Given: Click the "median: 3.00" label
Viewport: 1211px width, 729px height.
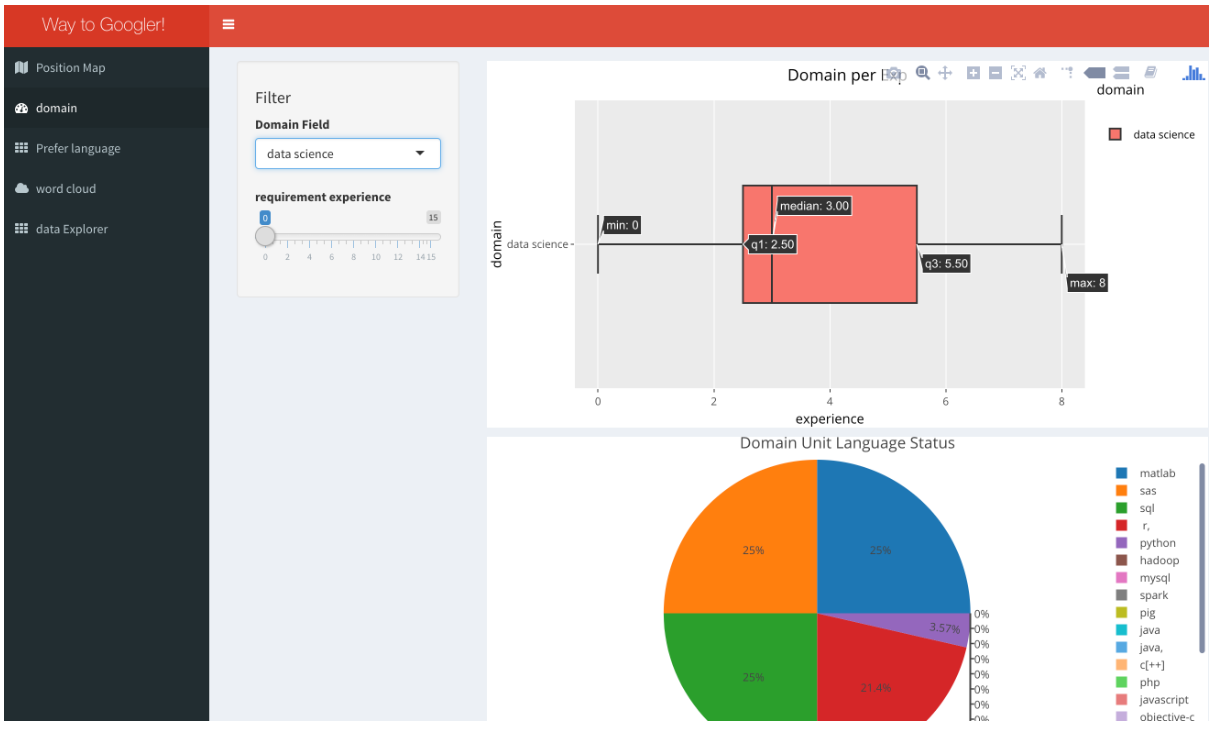Looking at the screenshot, I should pyautogui.click(x=814, y=206).
